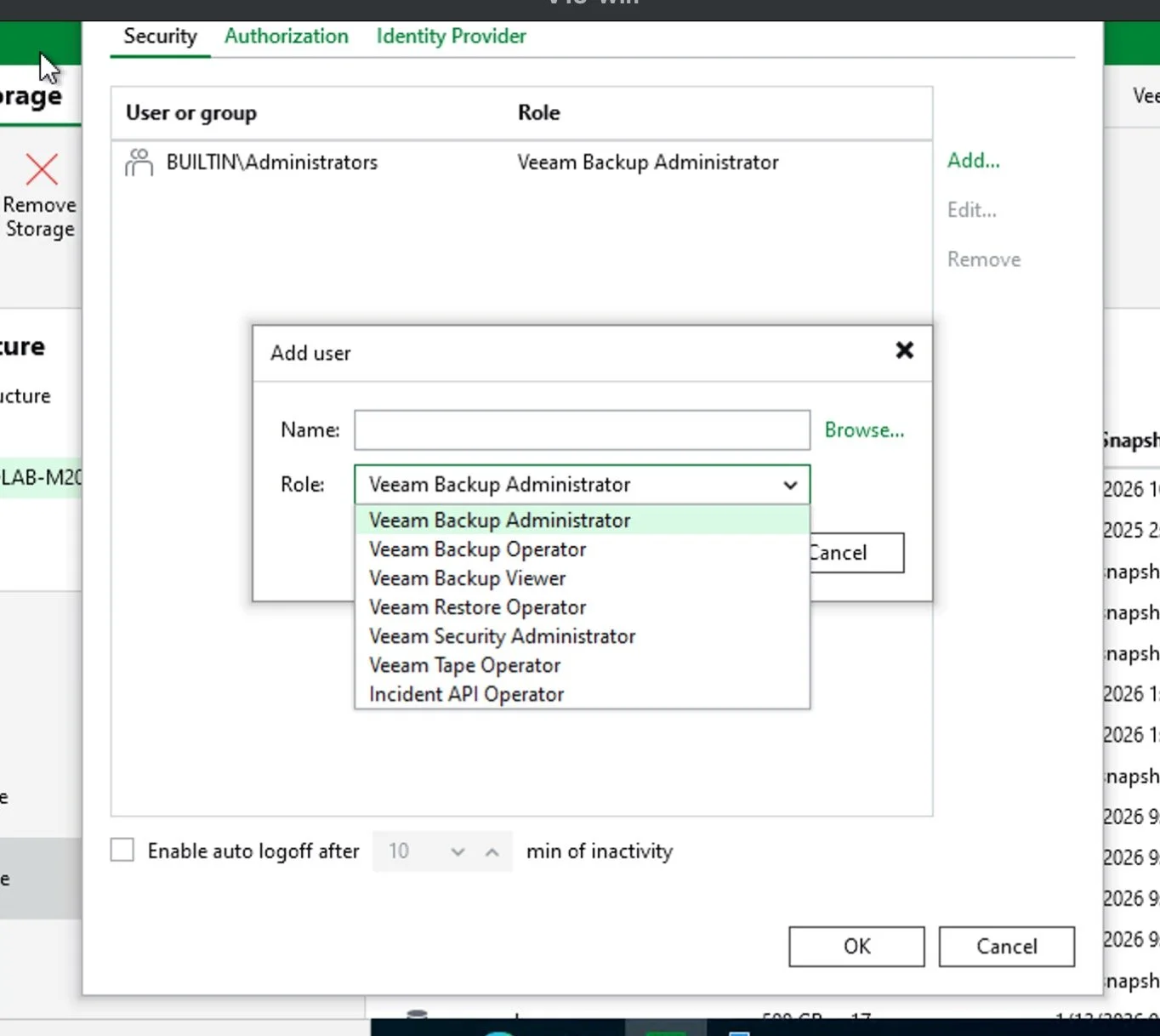Click the group icon beside BUILTIN\Administrators

pos(139,162)
